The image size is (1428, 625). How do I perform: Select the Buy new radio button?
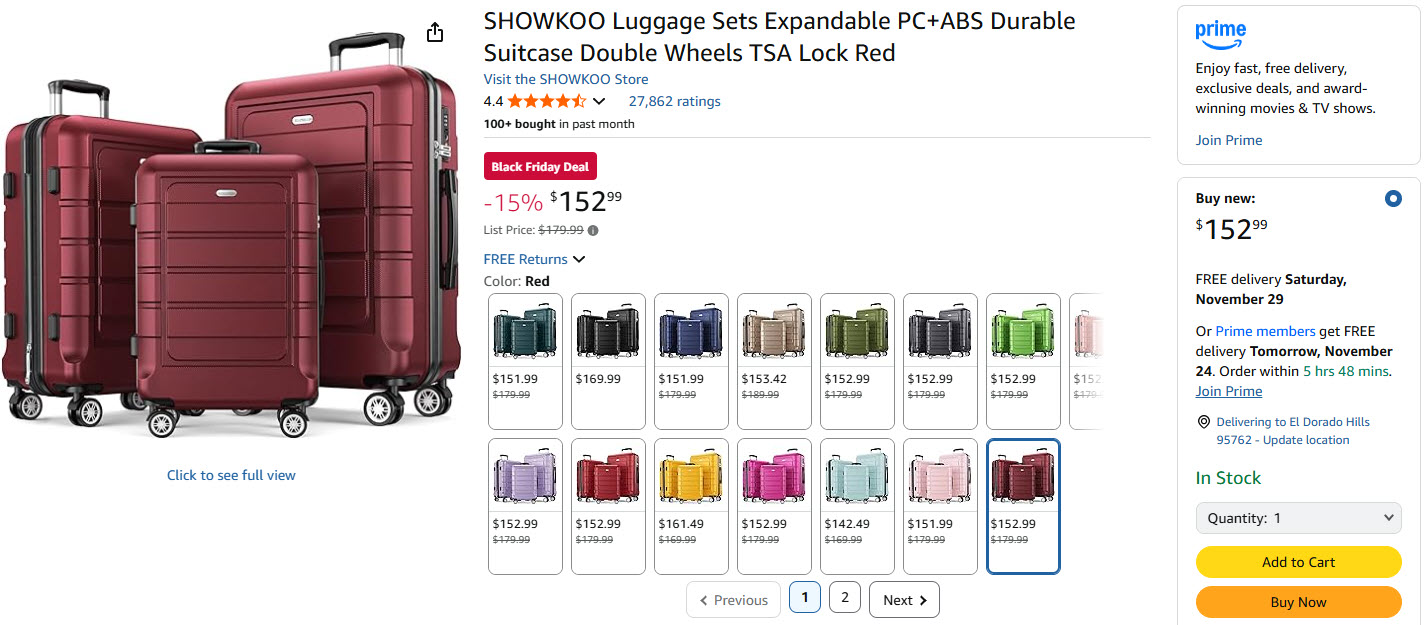click(1393, 199)
